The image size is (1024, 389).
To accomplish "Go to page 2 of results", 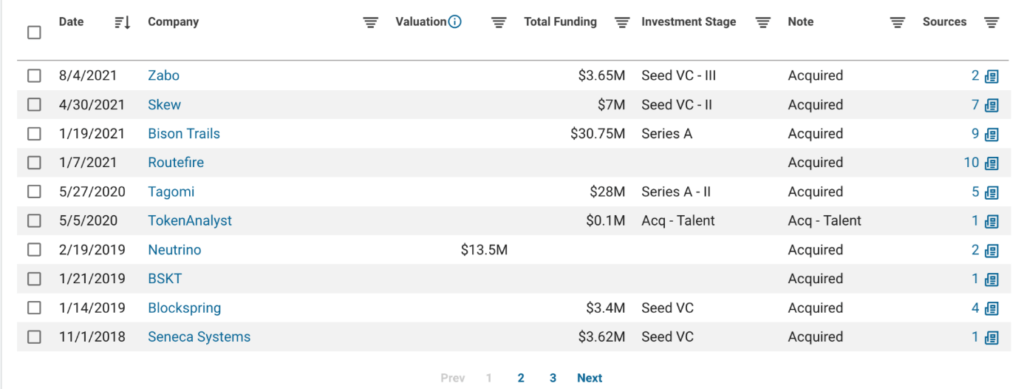I will click(x=520, y=378).
